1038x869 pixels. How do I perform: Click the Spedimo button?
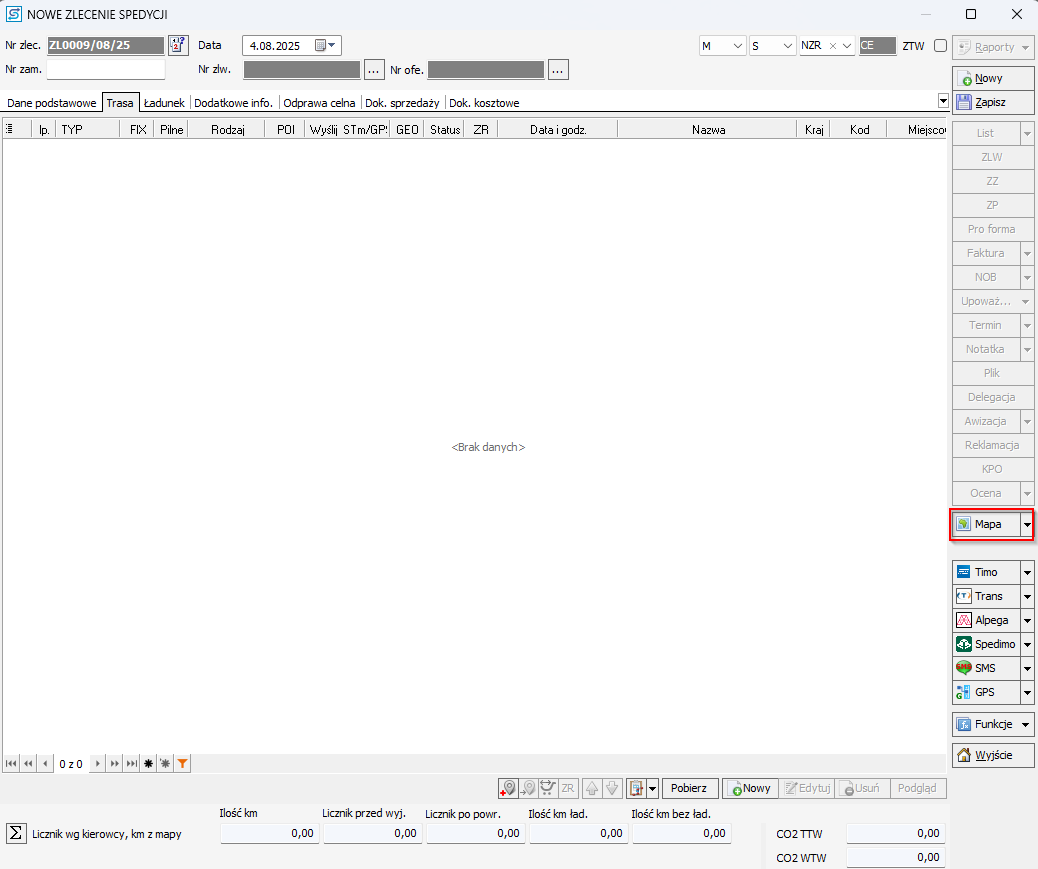coord(985,644)
